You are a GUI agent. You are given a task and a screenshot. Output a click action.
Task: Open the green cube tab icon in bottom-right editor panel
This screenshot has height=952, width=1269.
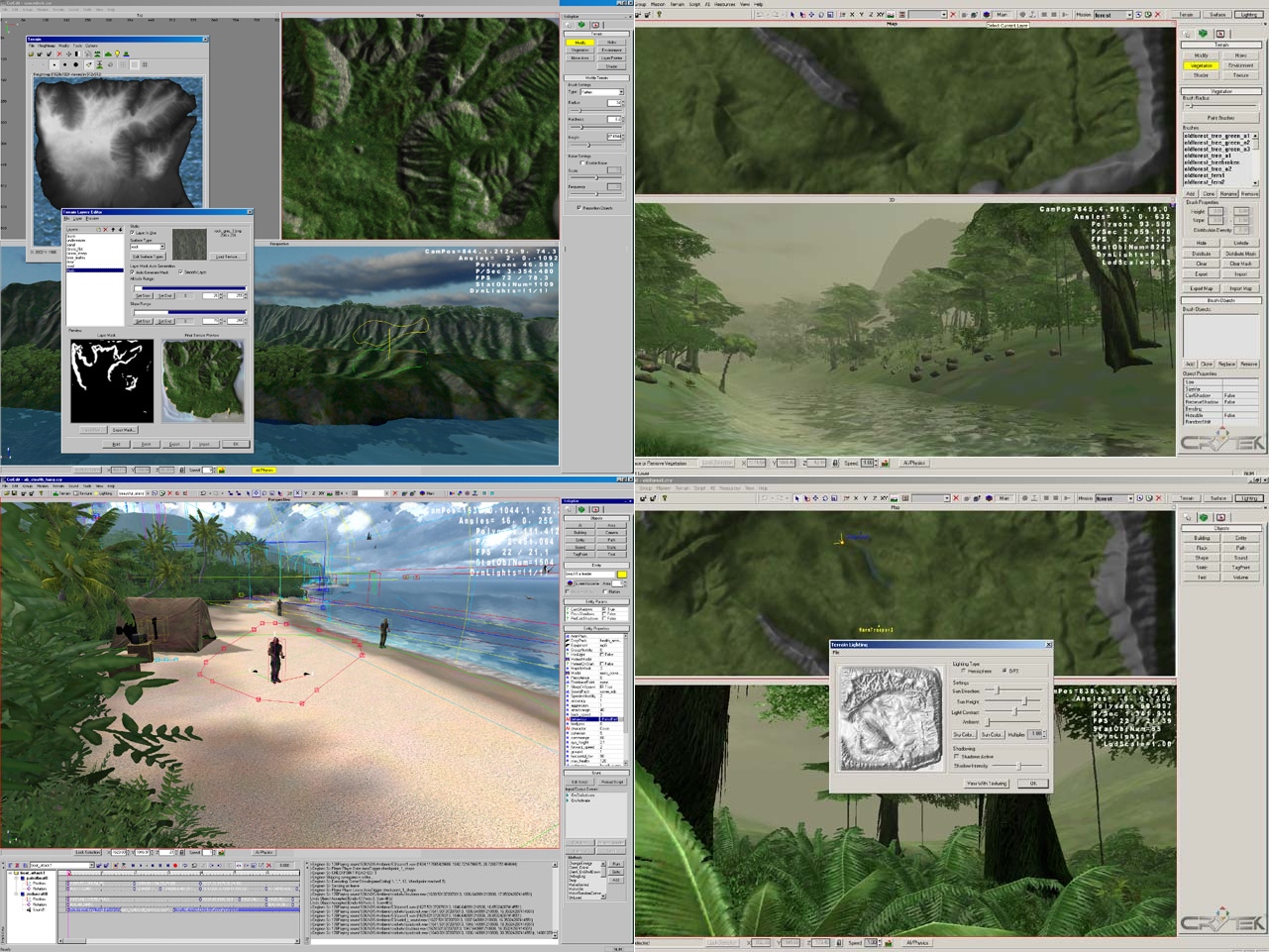(1204, 517)
